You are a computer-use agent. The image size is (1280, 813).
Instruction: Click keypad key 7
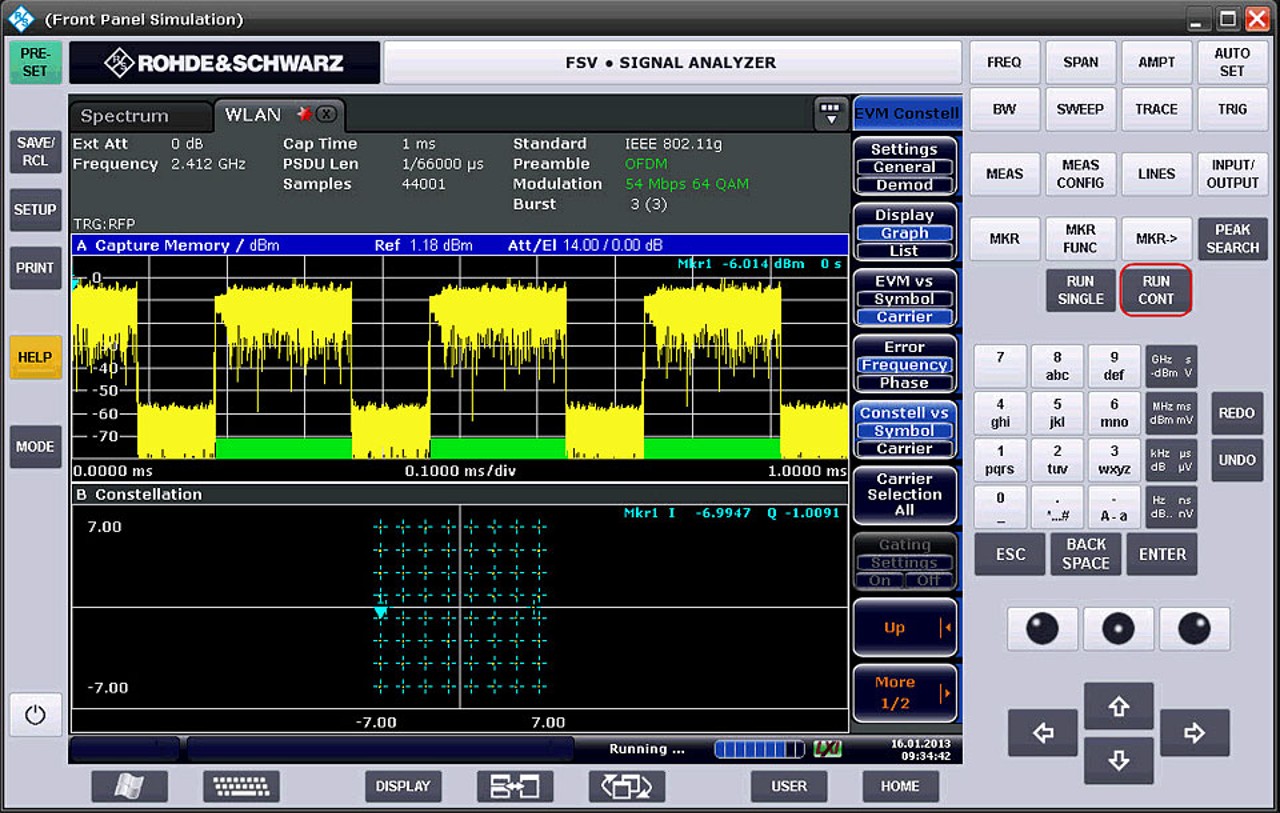click(x=1000, y=366)
